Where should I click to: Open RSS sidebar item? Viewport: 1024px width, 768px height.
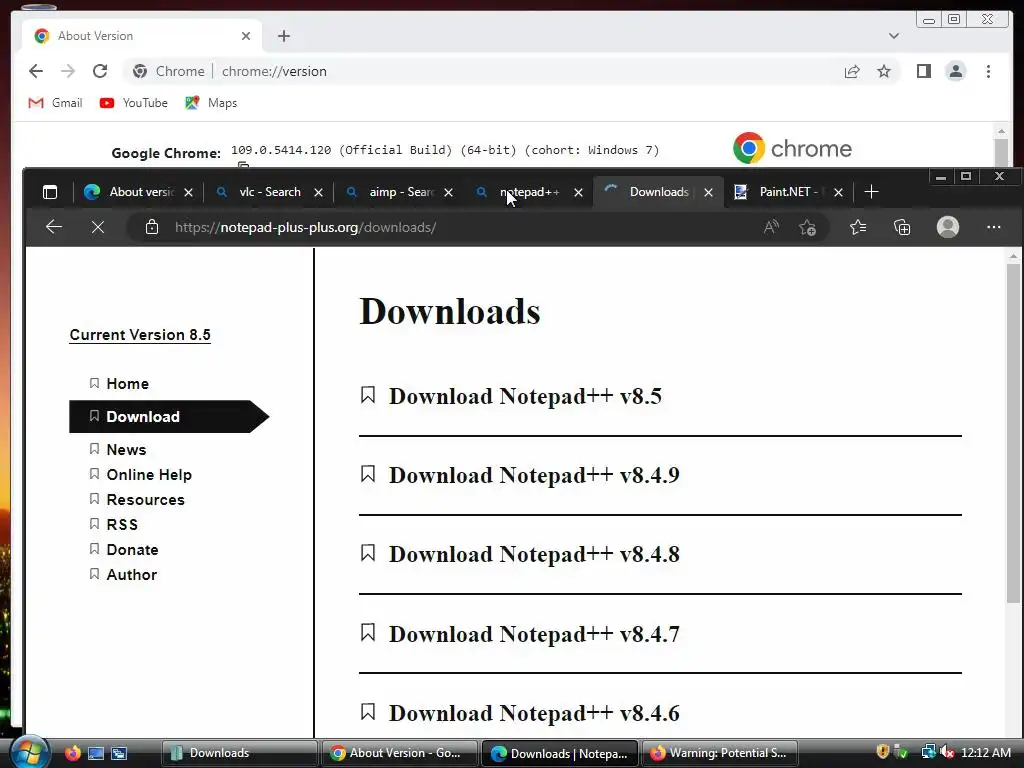[121, 524]
